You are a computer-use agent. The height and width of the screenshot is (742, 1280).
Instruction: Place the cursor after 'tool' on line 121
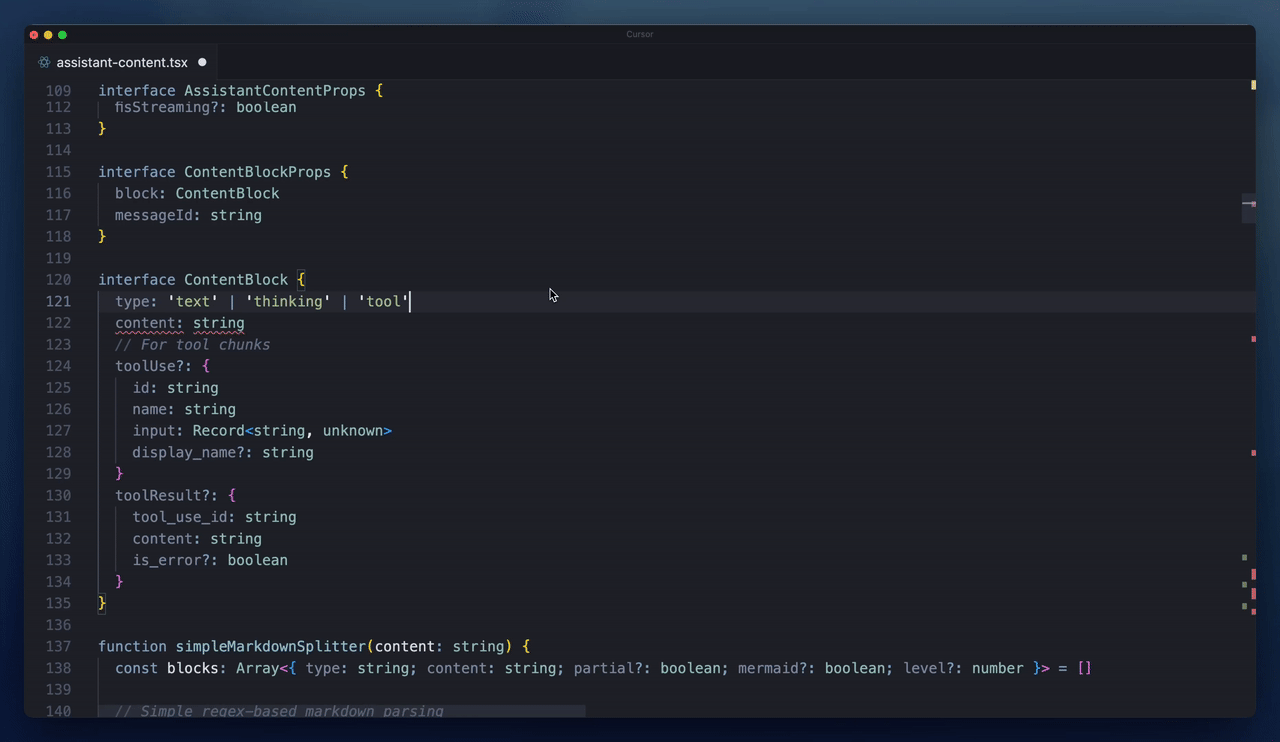point(409,301)
